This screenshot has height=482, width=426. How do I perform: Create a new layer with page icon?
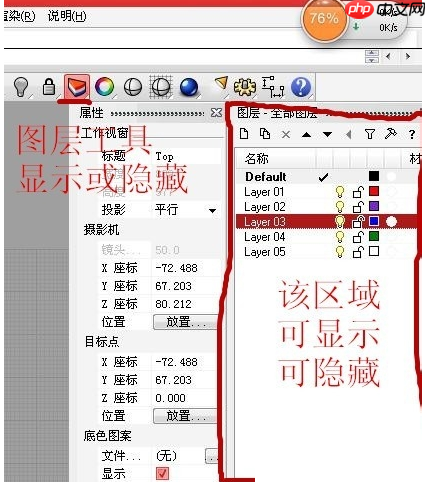click(x=244, y=134)
